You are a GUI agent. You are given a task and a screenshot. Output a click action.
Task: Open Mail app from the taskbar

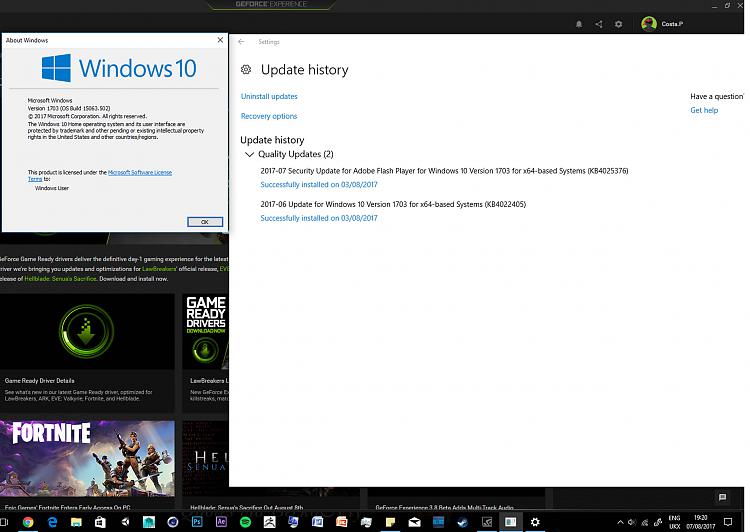pos(414,522)
